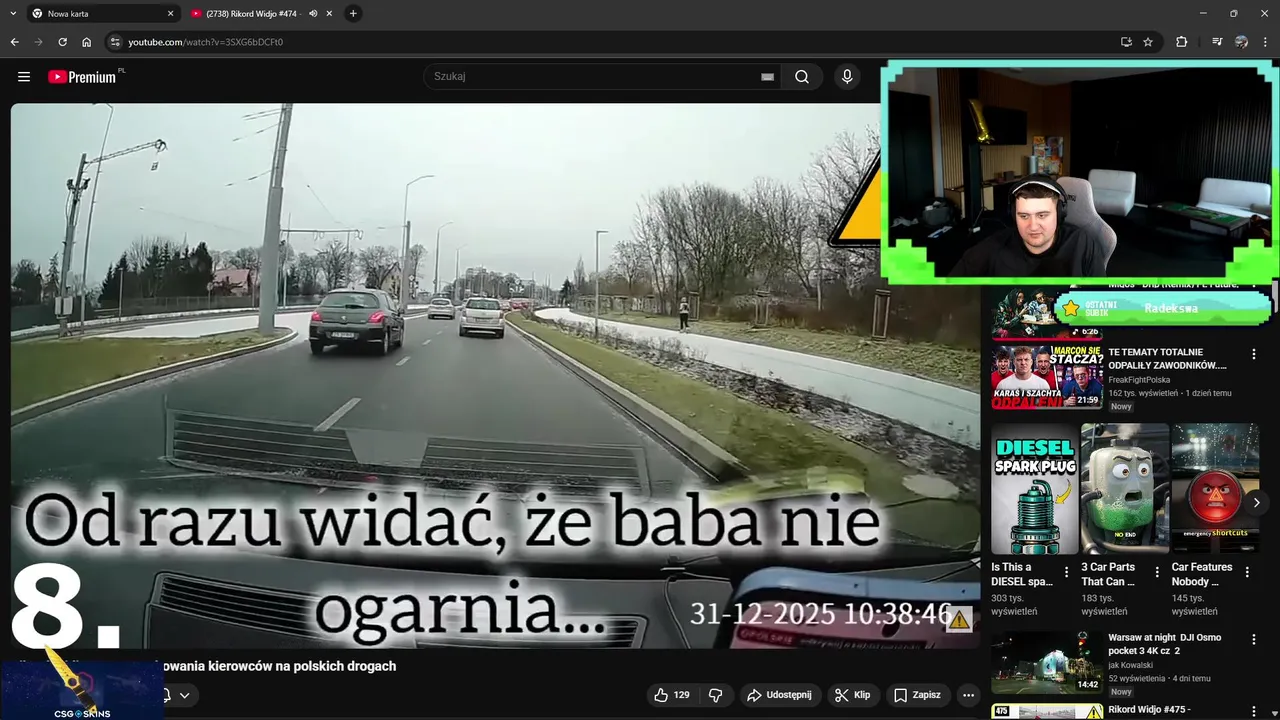Open the Warsaw at night DJI Osmo thumbnail

(1047, 662)
